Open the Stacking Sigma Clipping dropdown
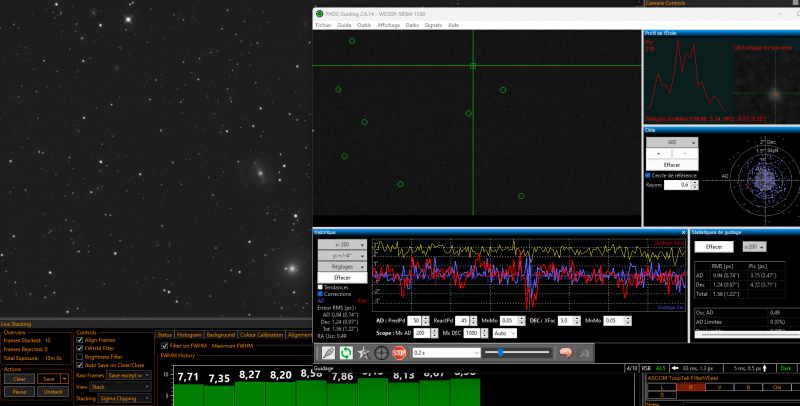The image size is (800, 406). point(125,398)
